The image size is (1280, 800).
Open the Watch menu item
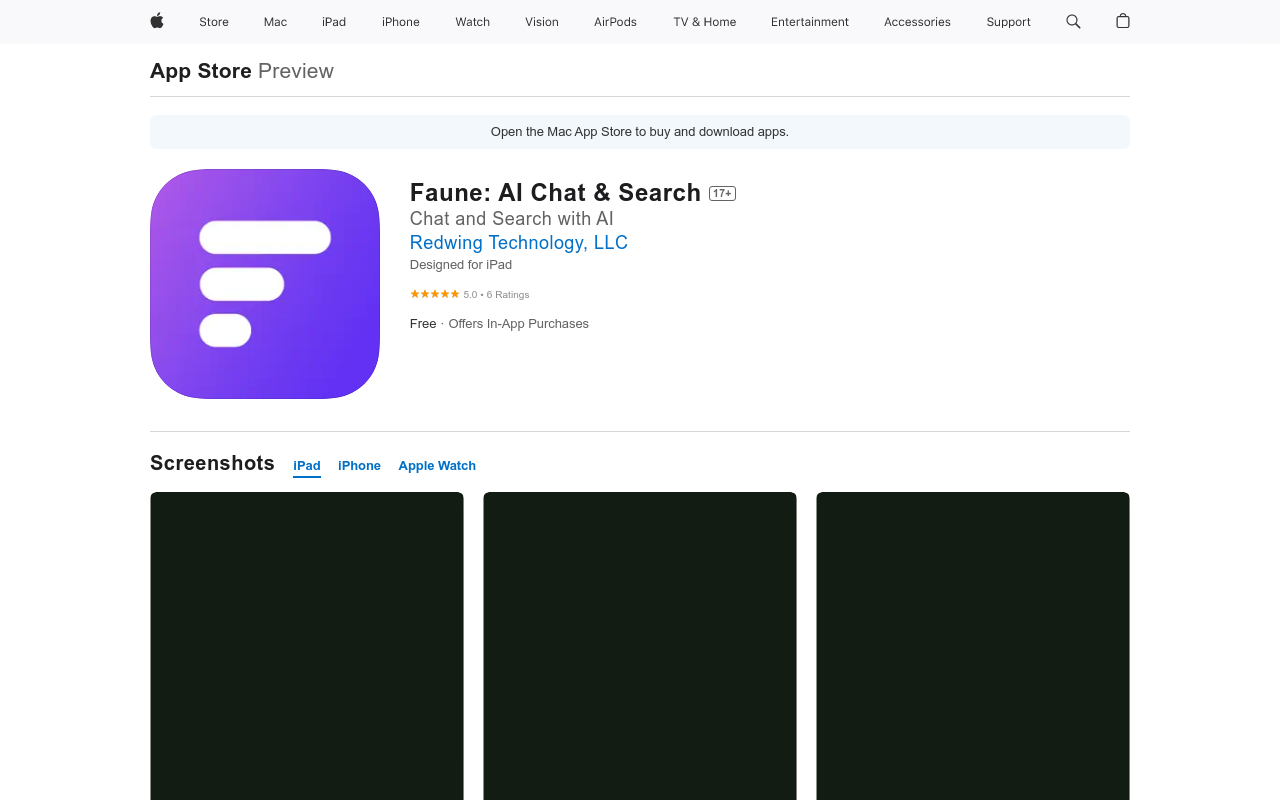(x=473, y=22)
